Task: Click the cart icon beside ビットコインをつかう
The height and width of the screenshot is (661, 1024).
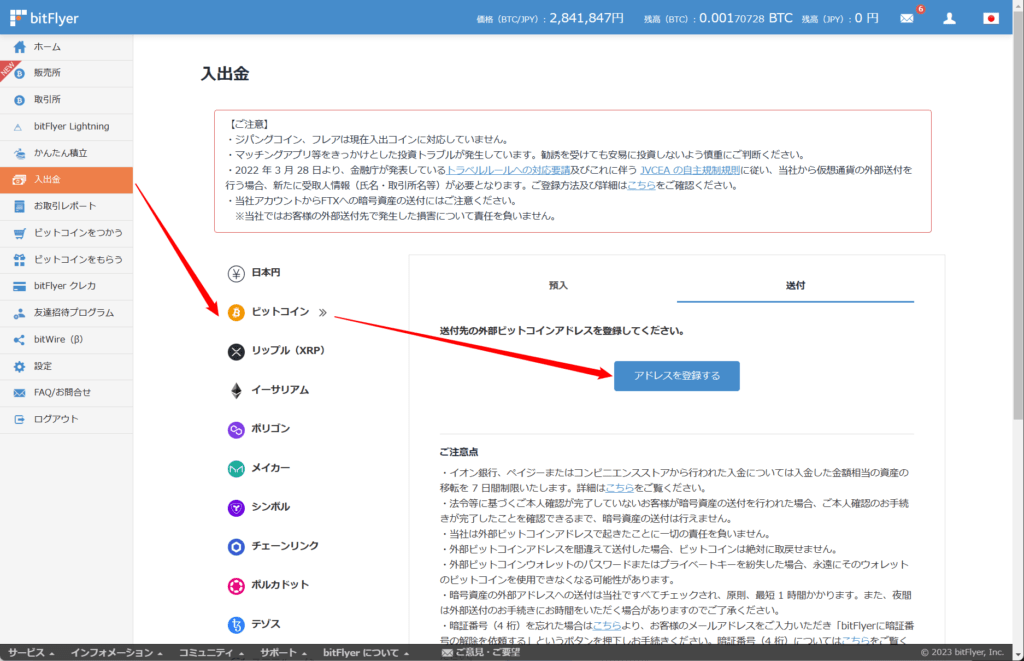Action: coord(20,233)
